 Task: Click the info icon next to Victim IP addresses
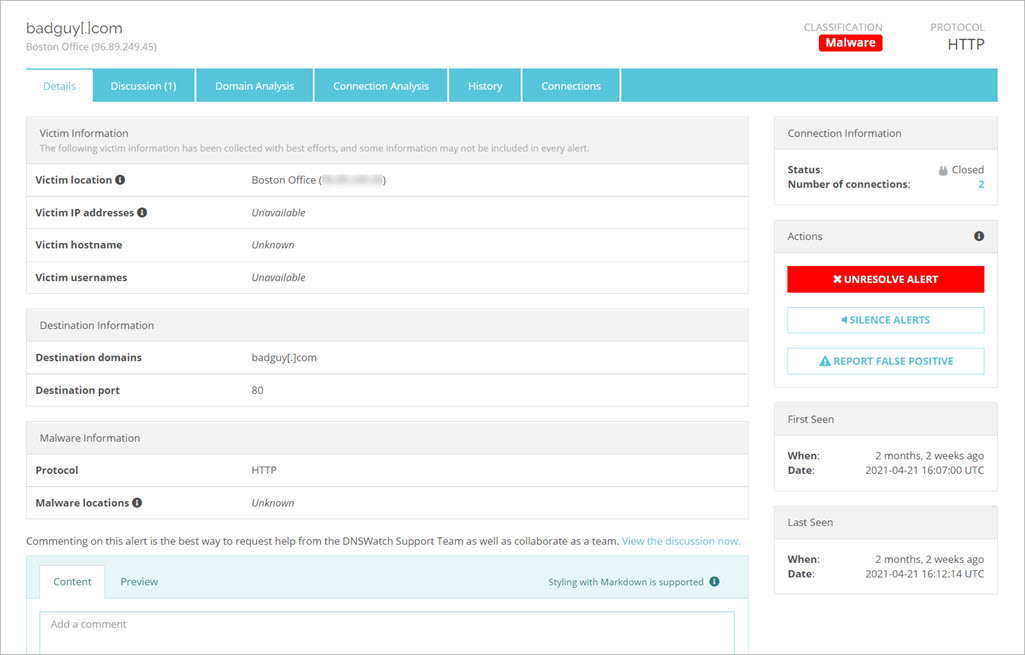point(142,212)
